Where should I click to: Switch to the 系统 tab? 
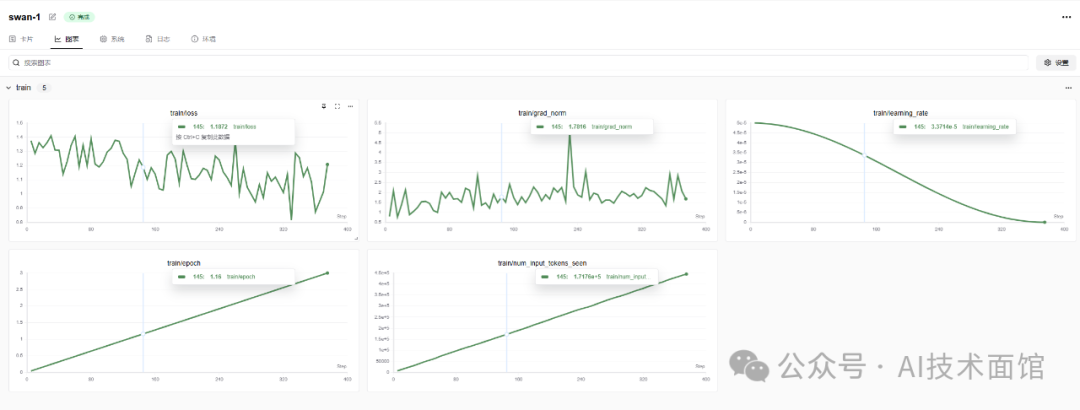pyautogui.click(x=112, y=39)
